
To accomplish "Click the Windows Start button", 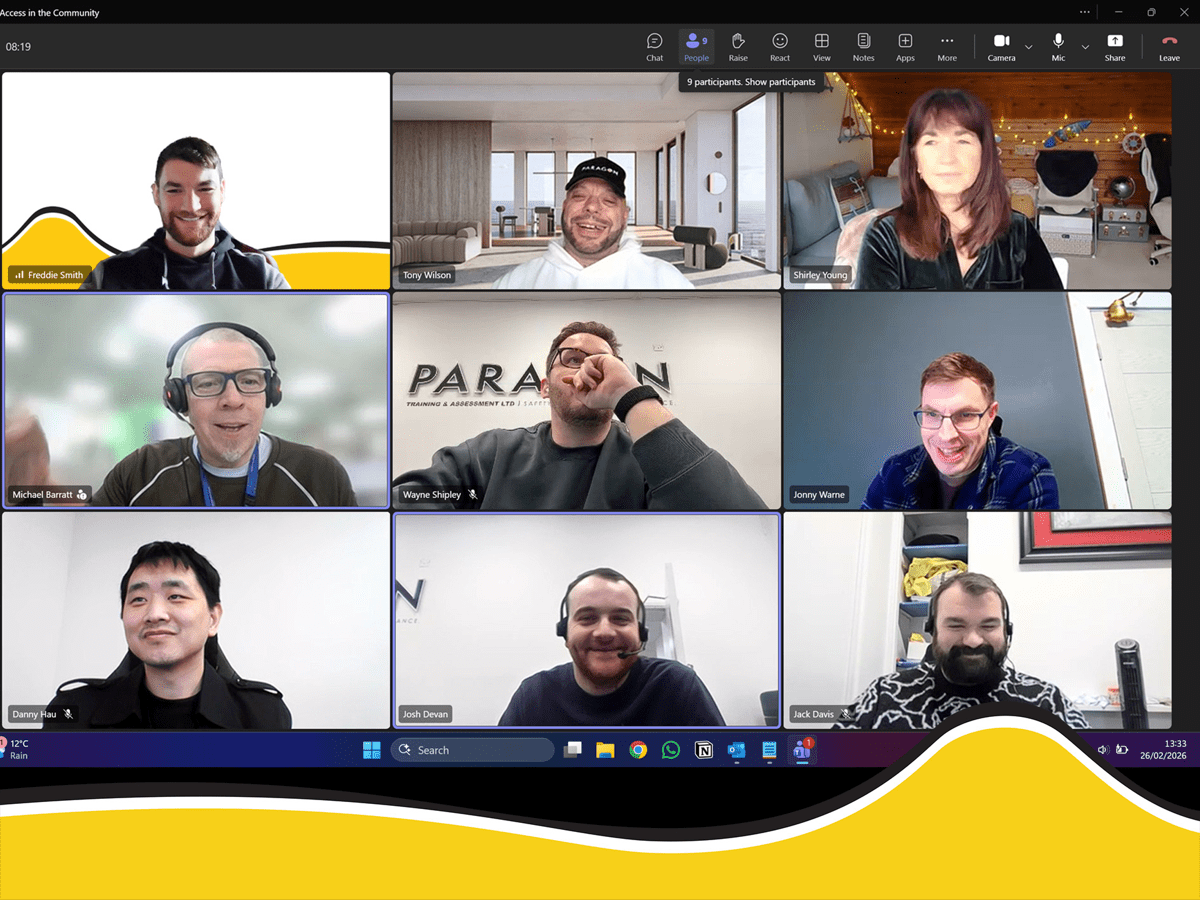I will (x=371, y=750).
